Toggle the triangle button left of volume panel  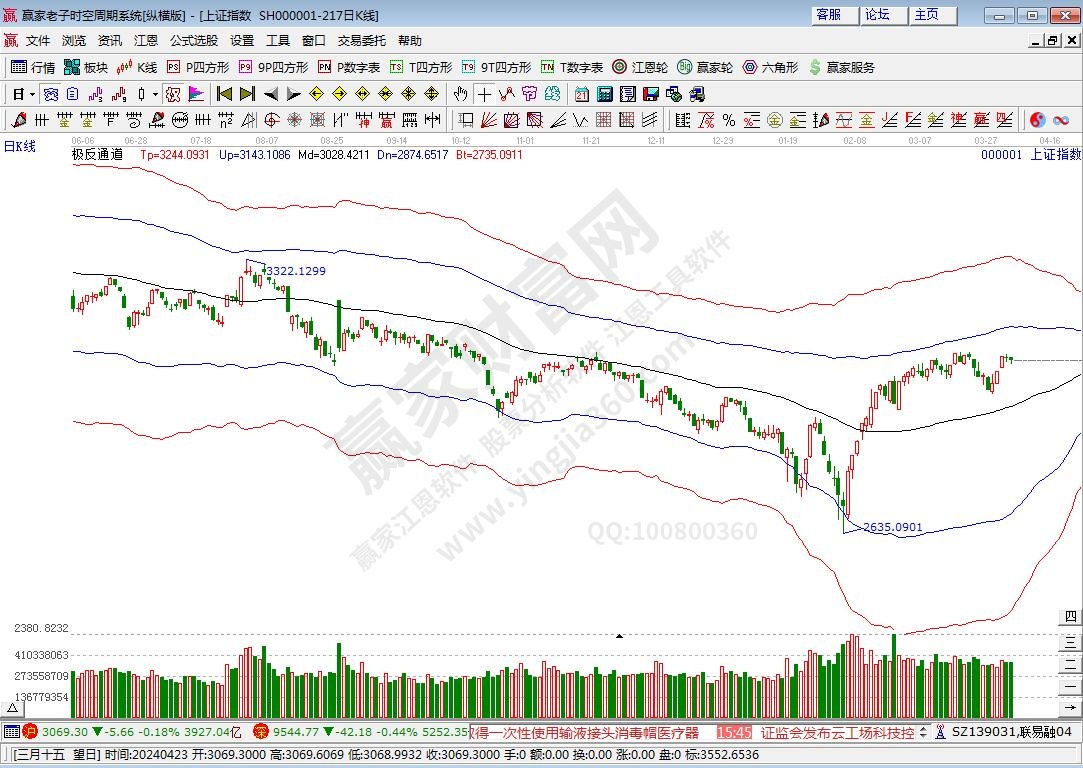tap(620, 635)
